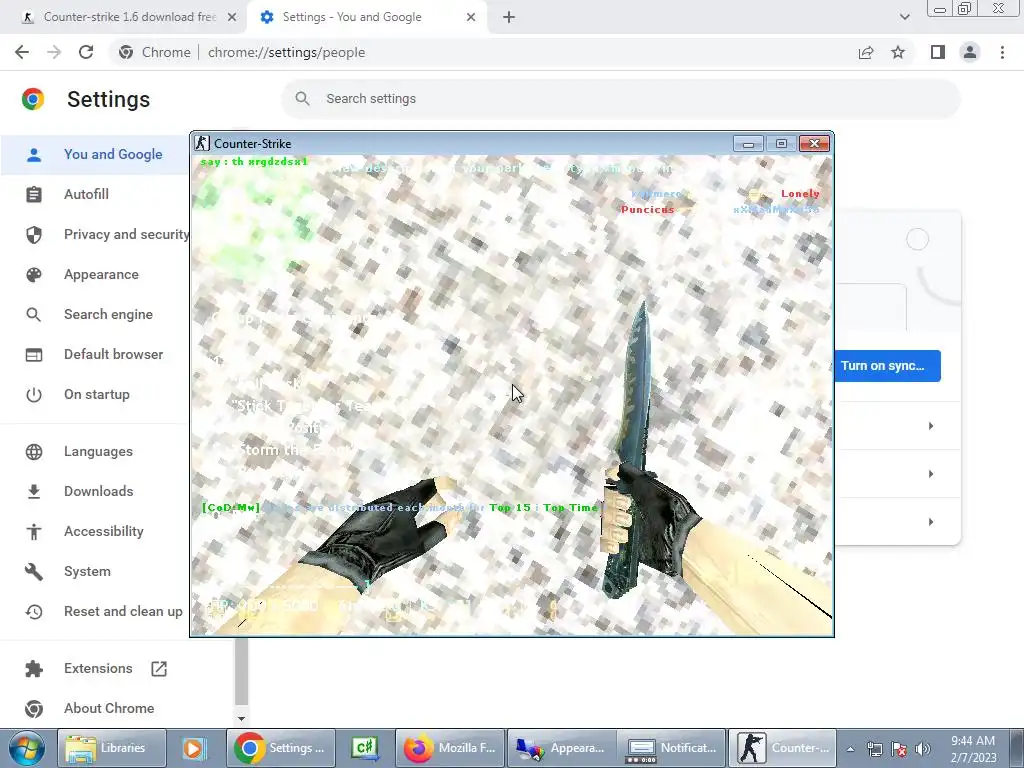The image size is (1024, 768).
Task: Open the Windows Start menu
Action: coord(26,748)
